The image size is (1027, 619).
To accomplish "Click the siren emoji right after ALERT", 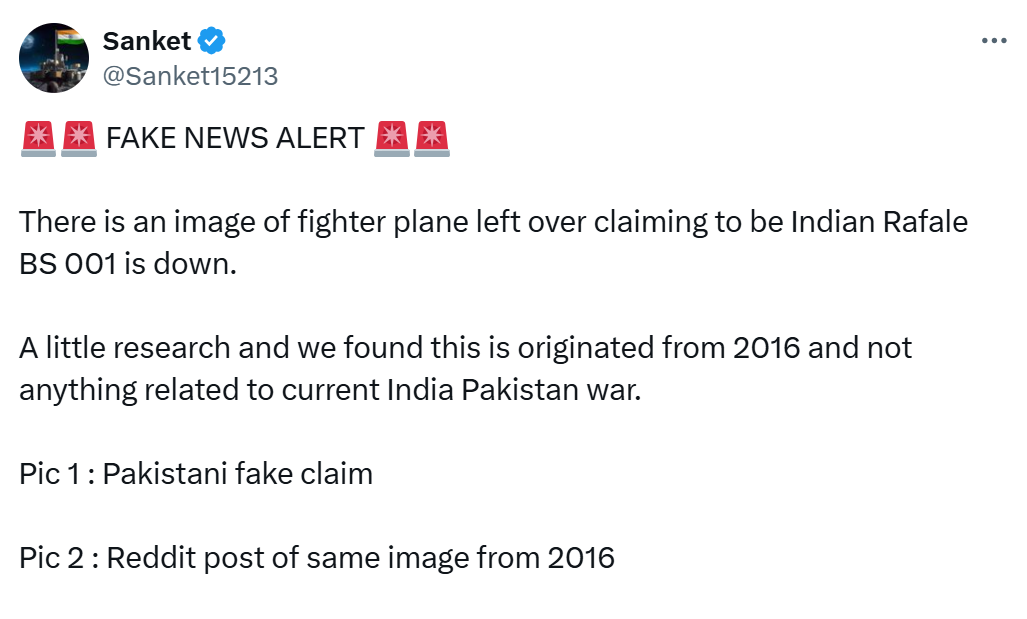I will (x=390, y=138).
